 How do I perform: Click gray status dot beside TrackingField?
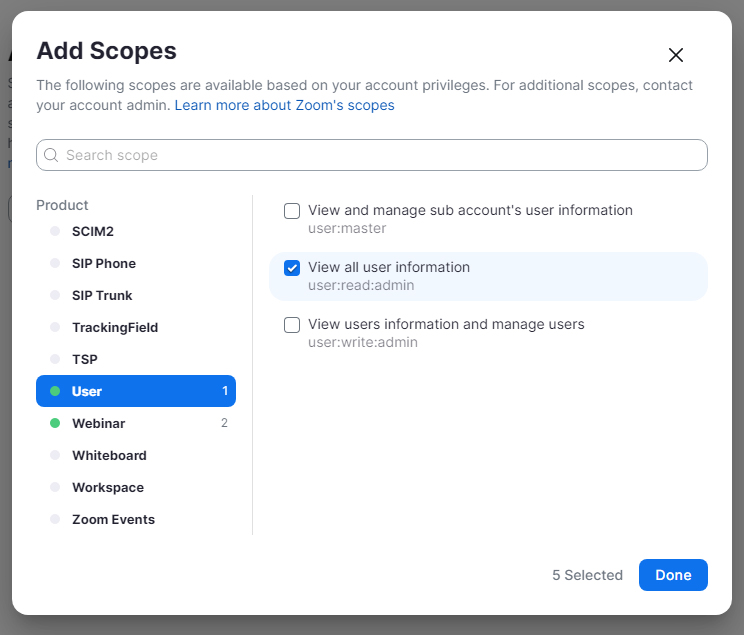click(x=55, y=327)
